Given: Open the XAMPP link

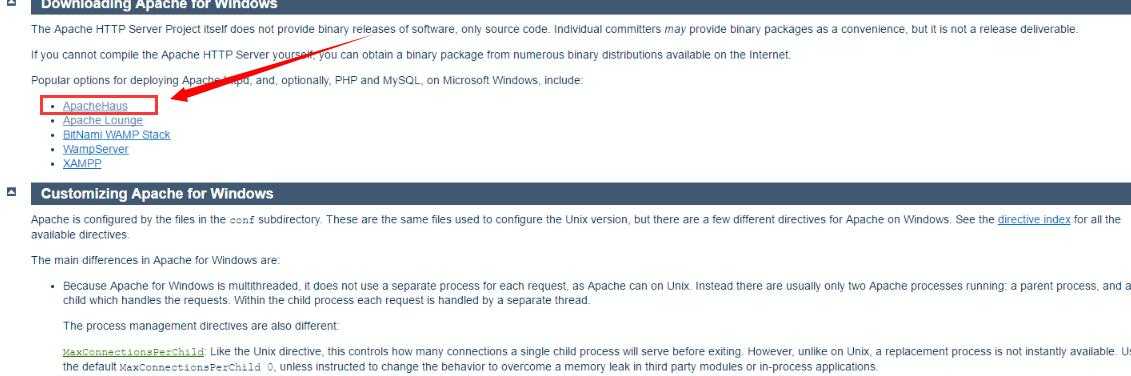Looking at the screenshot, I should 82,164.
